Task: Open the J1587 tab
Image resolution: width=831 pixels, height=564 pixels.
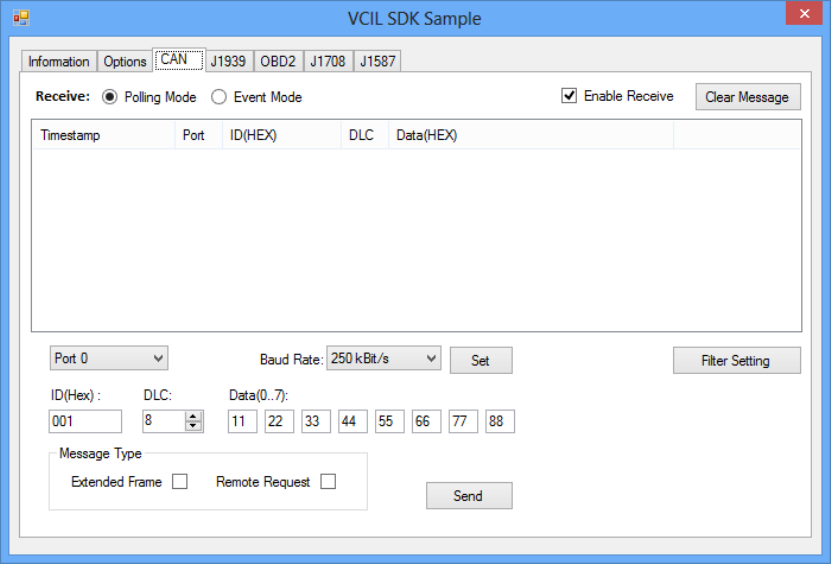Action: coord(377,61)
